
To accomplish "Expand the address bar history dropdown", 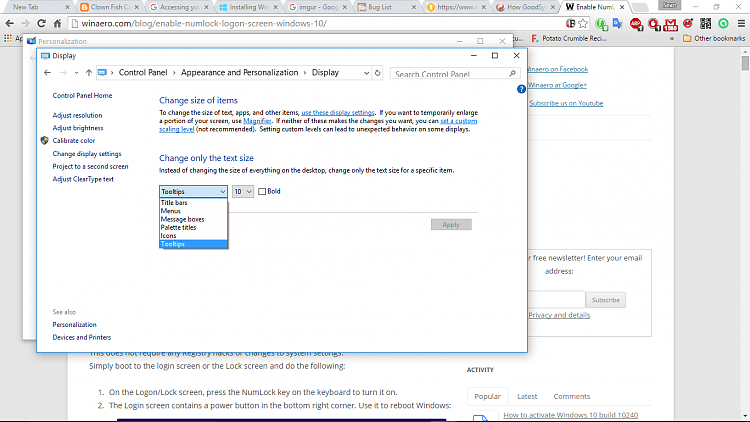I will 366,73.
